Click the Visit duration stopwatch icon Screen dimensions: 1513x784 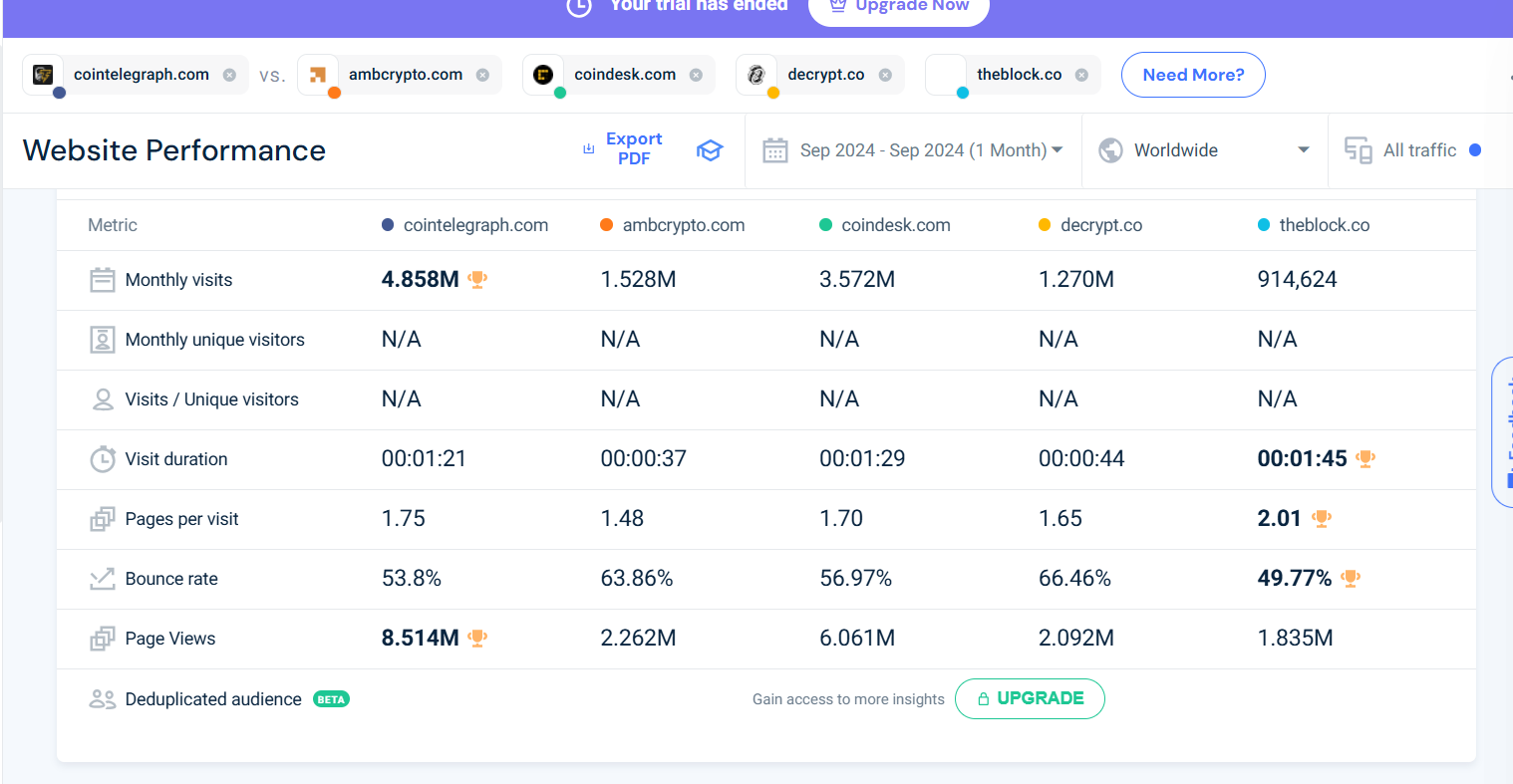[103, 459]
